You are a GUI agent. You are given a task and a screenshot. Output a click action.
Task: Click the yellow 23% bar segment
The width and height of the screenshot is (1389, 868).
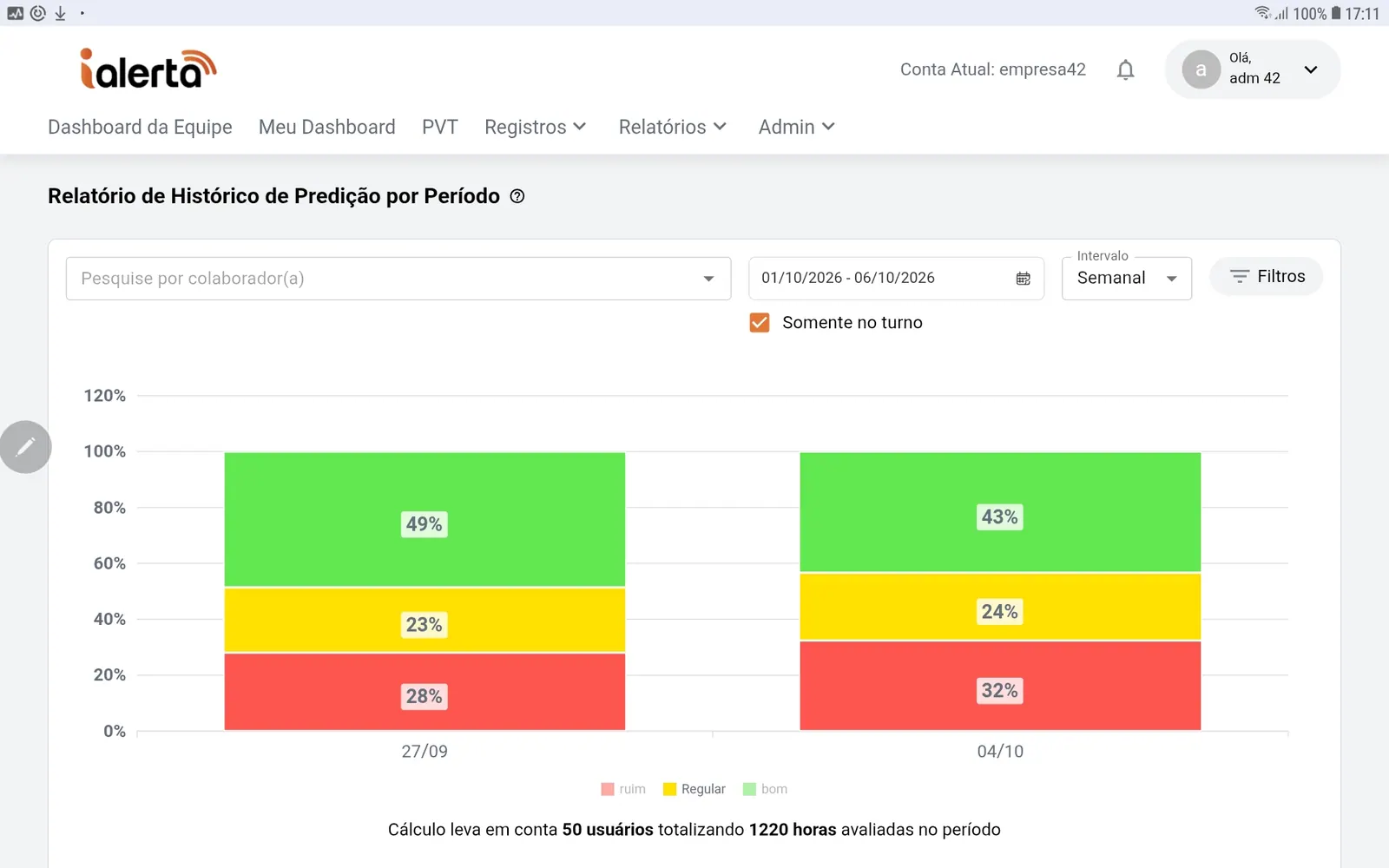pyautogui.click(x=425, y=620)
